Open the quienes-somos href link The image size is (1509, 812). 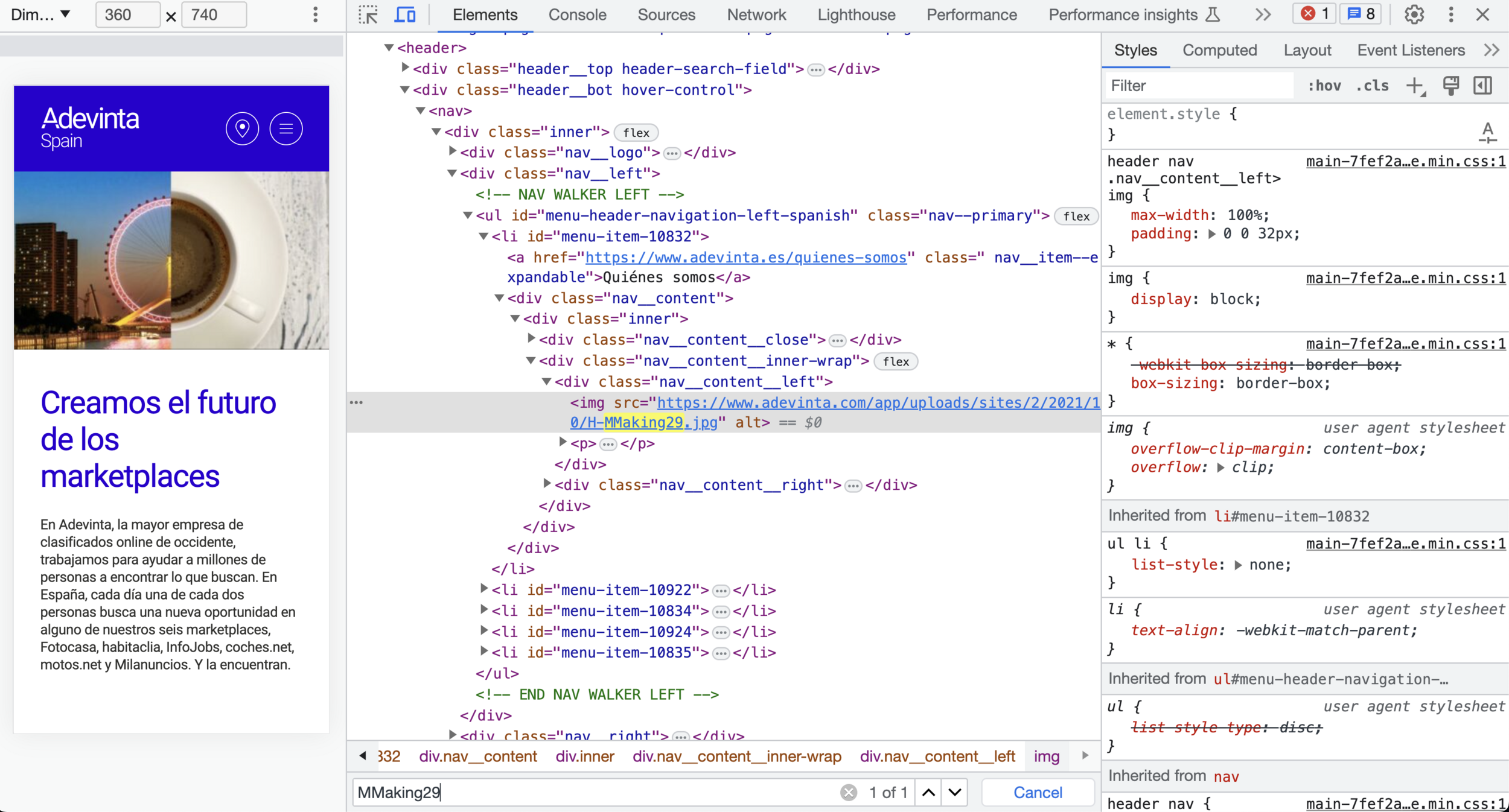pos(745,258)
